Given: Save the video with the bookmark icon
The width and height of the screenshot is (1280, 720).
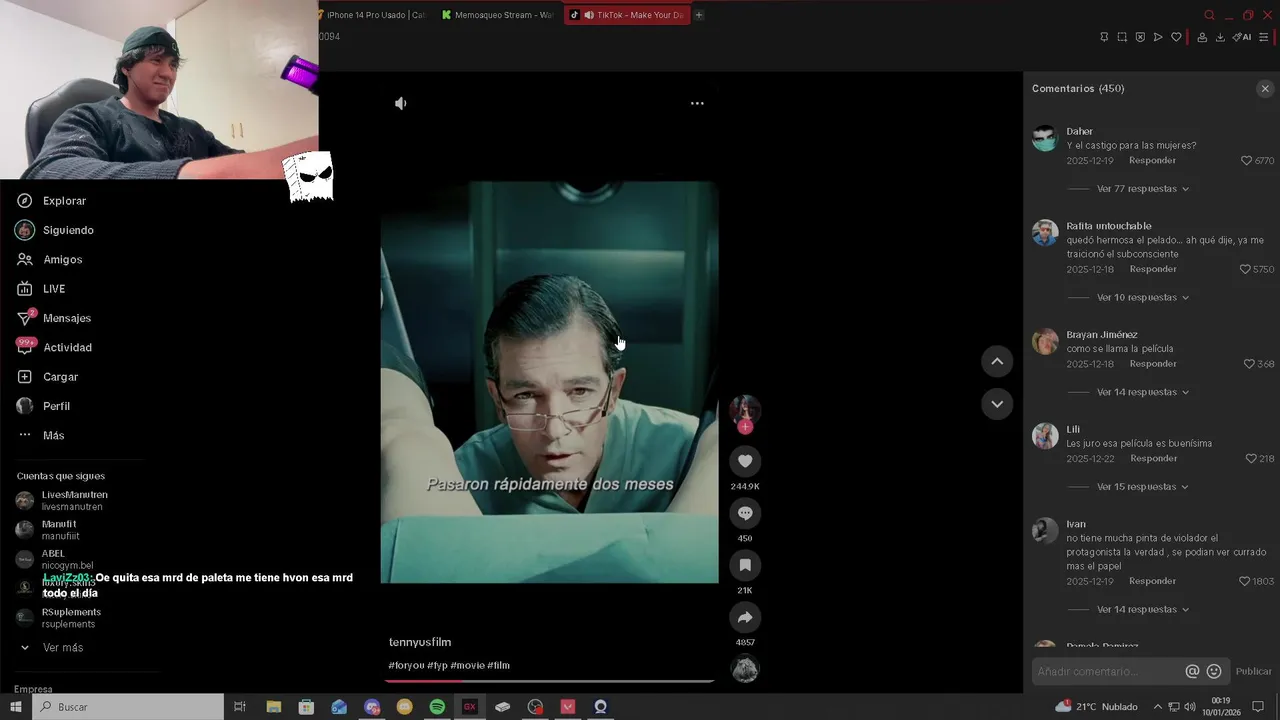Looking at the screenshot, I should coord(745,565).
